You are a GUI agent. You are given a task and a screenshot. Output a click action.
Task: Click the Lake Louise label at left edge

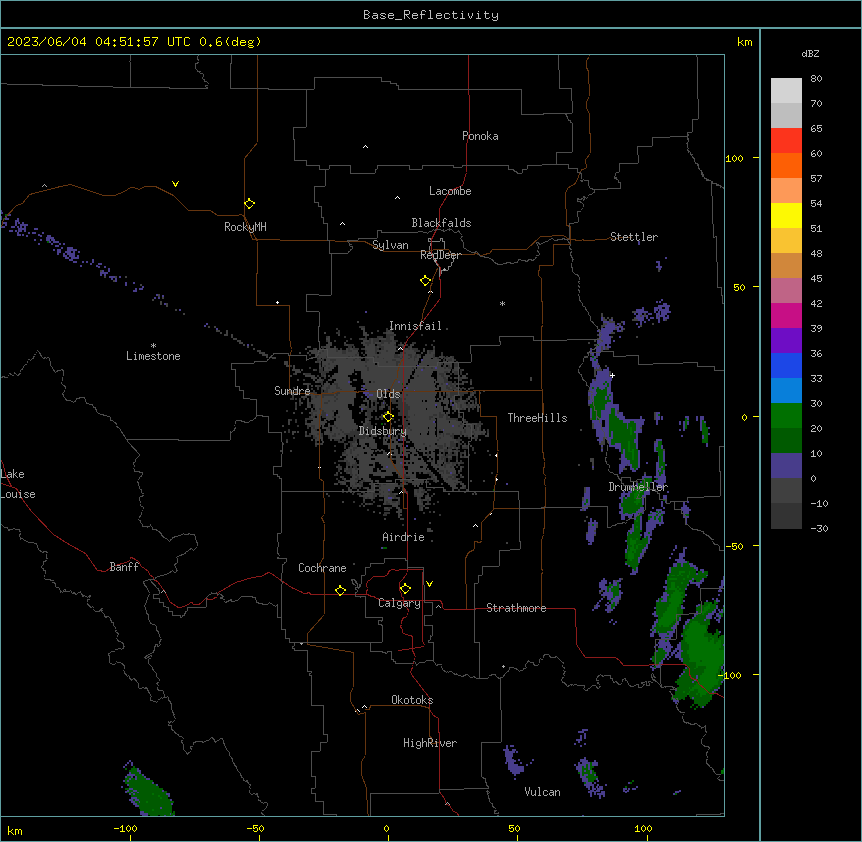pos(18,484)
